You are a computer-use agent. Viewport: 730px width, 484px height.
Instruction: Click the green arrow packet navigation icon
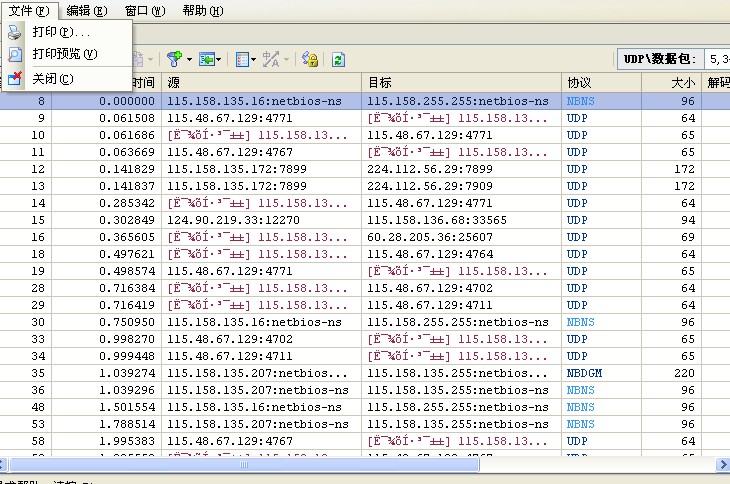tap(206, 60)
